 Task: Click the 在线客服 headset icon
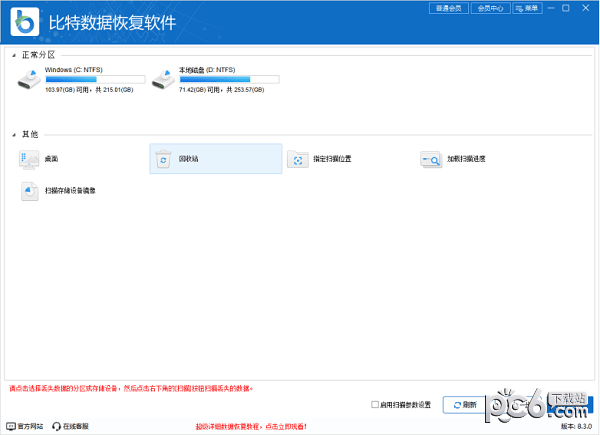point(56,426)
